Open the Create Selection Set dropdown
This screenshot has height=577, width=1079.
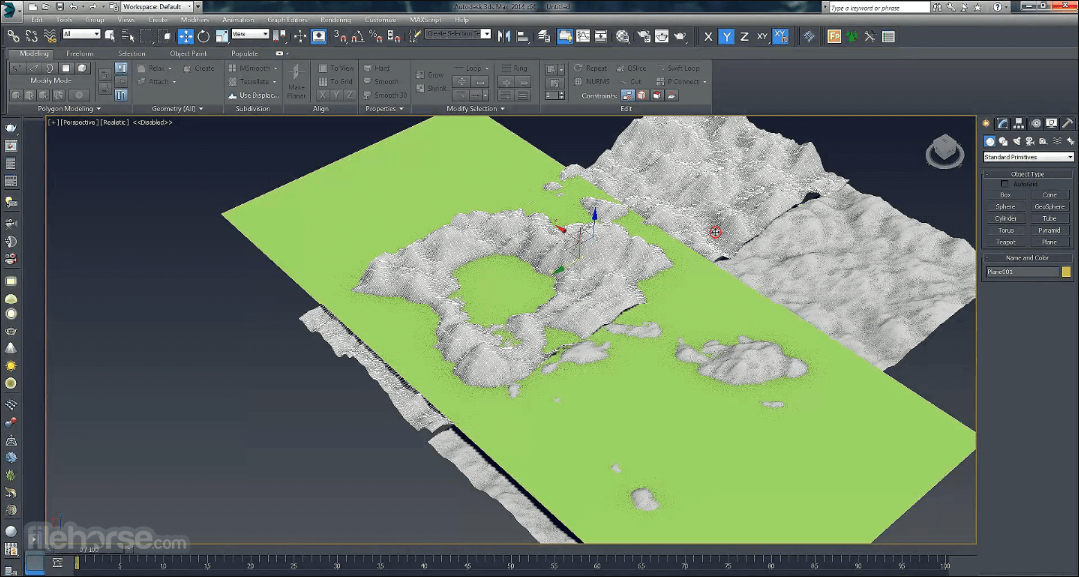(x=458, y=34)
